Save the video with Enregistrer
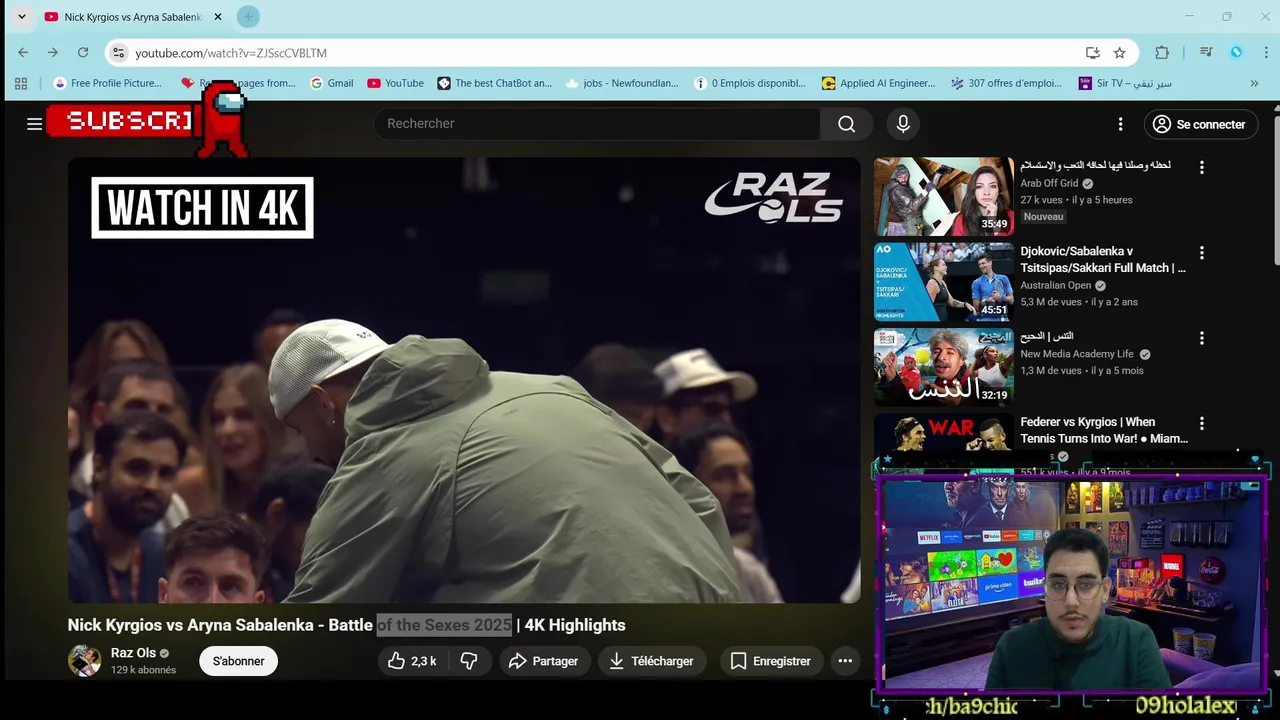The image size is (1280, 720). [771, 661]
